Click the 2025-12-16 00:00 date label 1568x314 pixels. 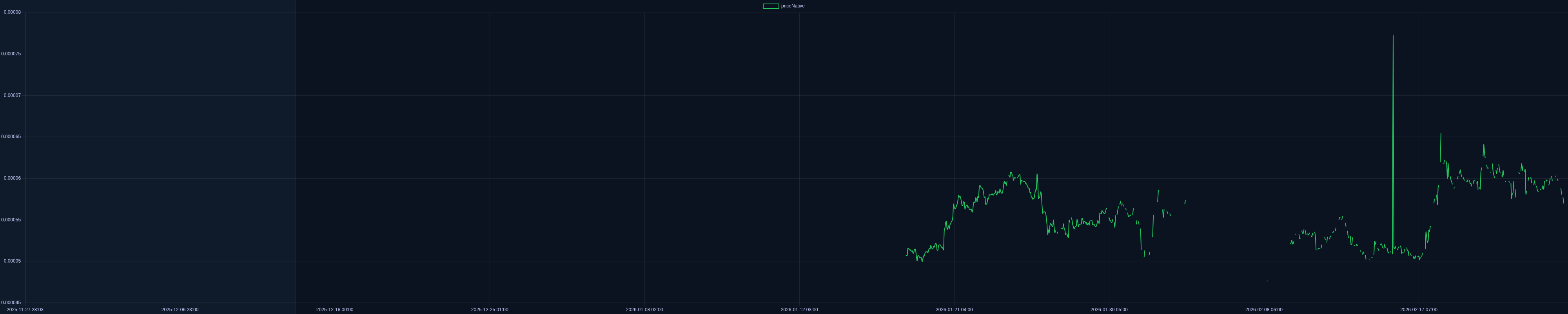point(334,310)
